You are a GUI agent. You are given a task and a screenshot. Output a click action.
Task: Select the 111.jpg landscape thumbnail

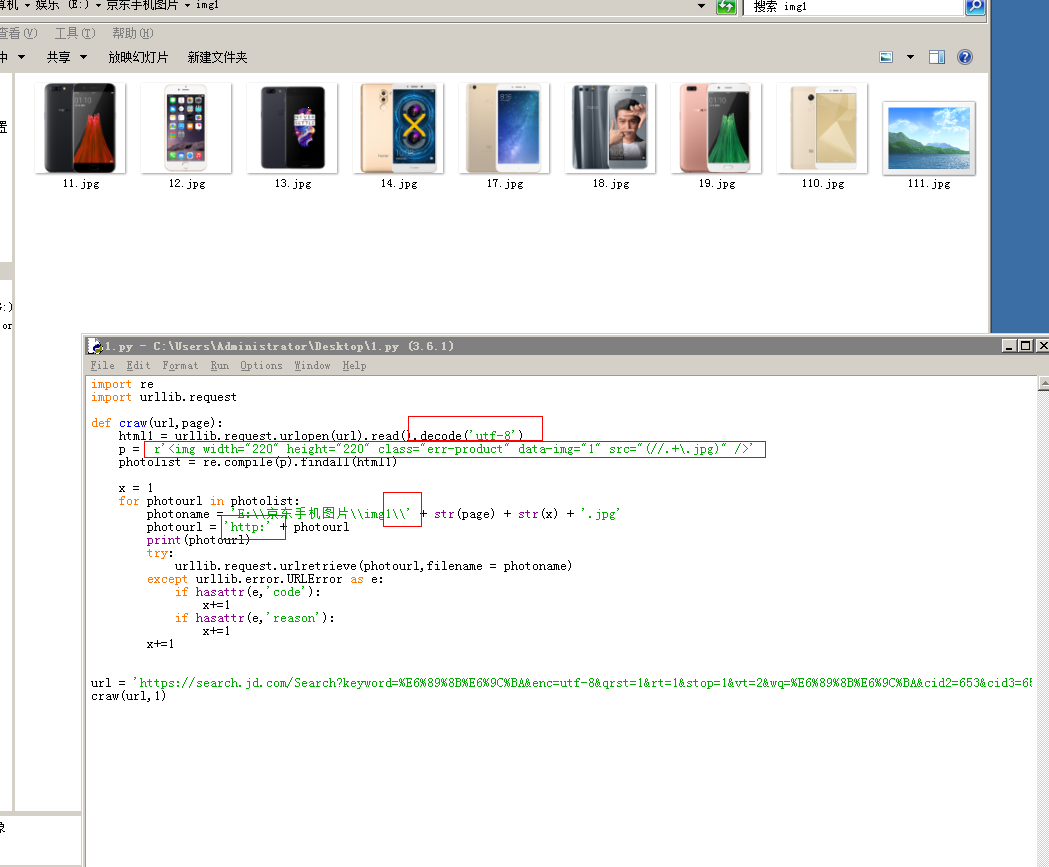click(929, 138)
